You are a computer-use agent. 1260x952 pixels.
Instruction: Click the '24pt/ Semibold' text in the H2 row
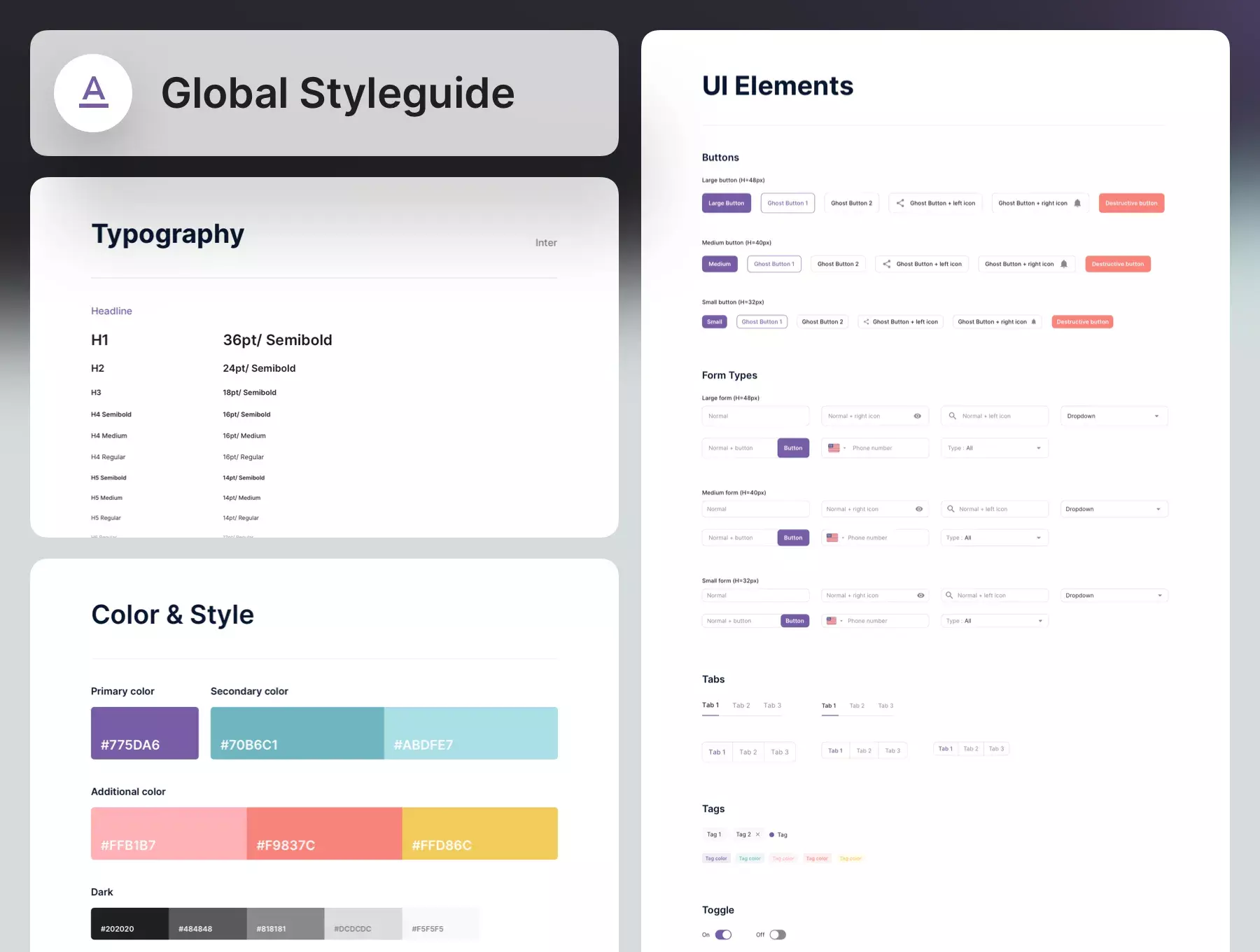(x=260, y=368)
